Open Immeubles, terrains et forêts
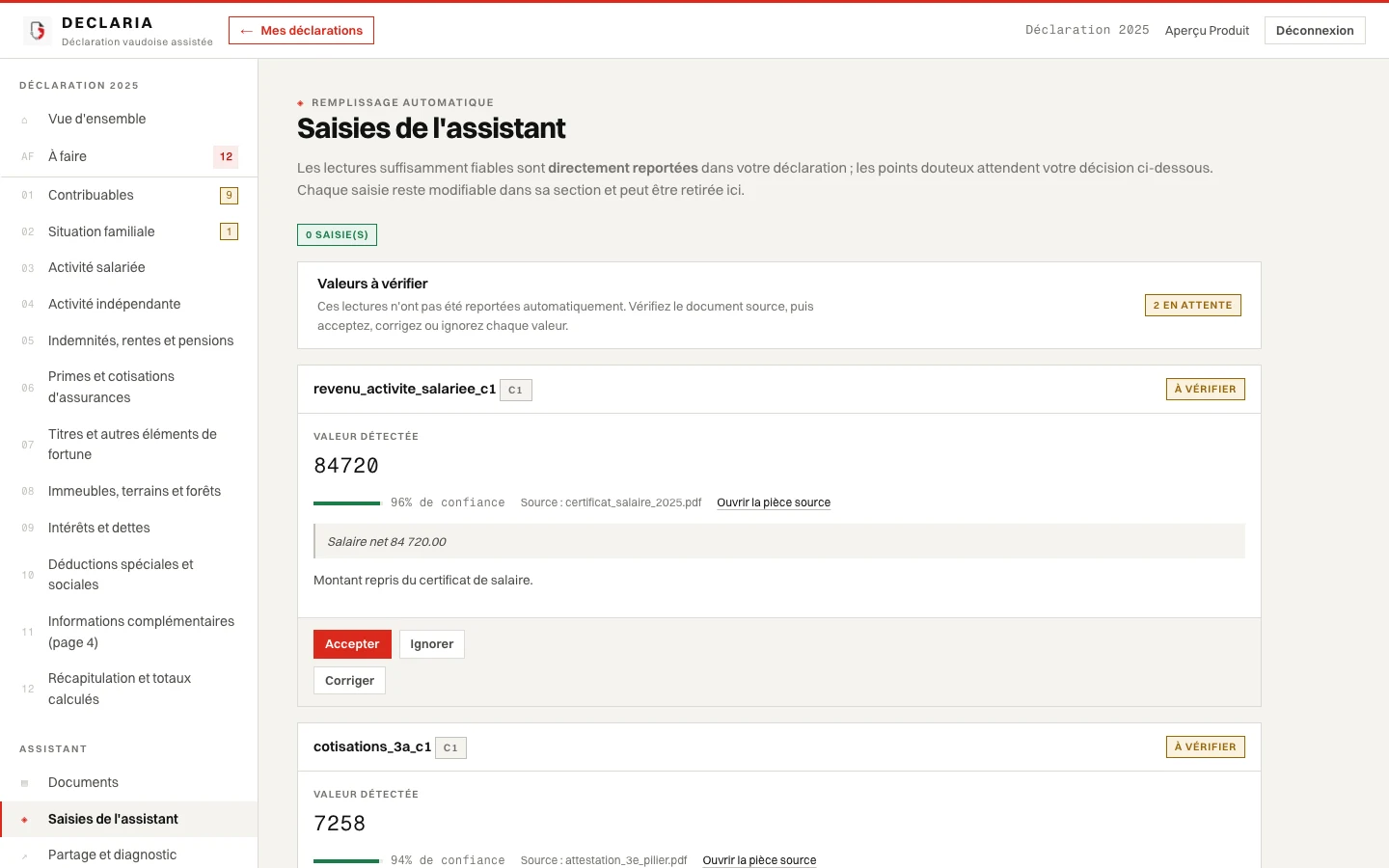 pyautogui.click(x=129, y=491)
